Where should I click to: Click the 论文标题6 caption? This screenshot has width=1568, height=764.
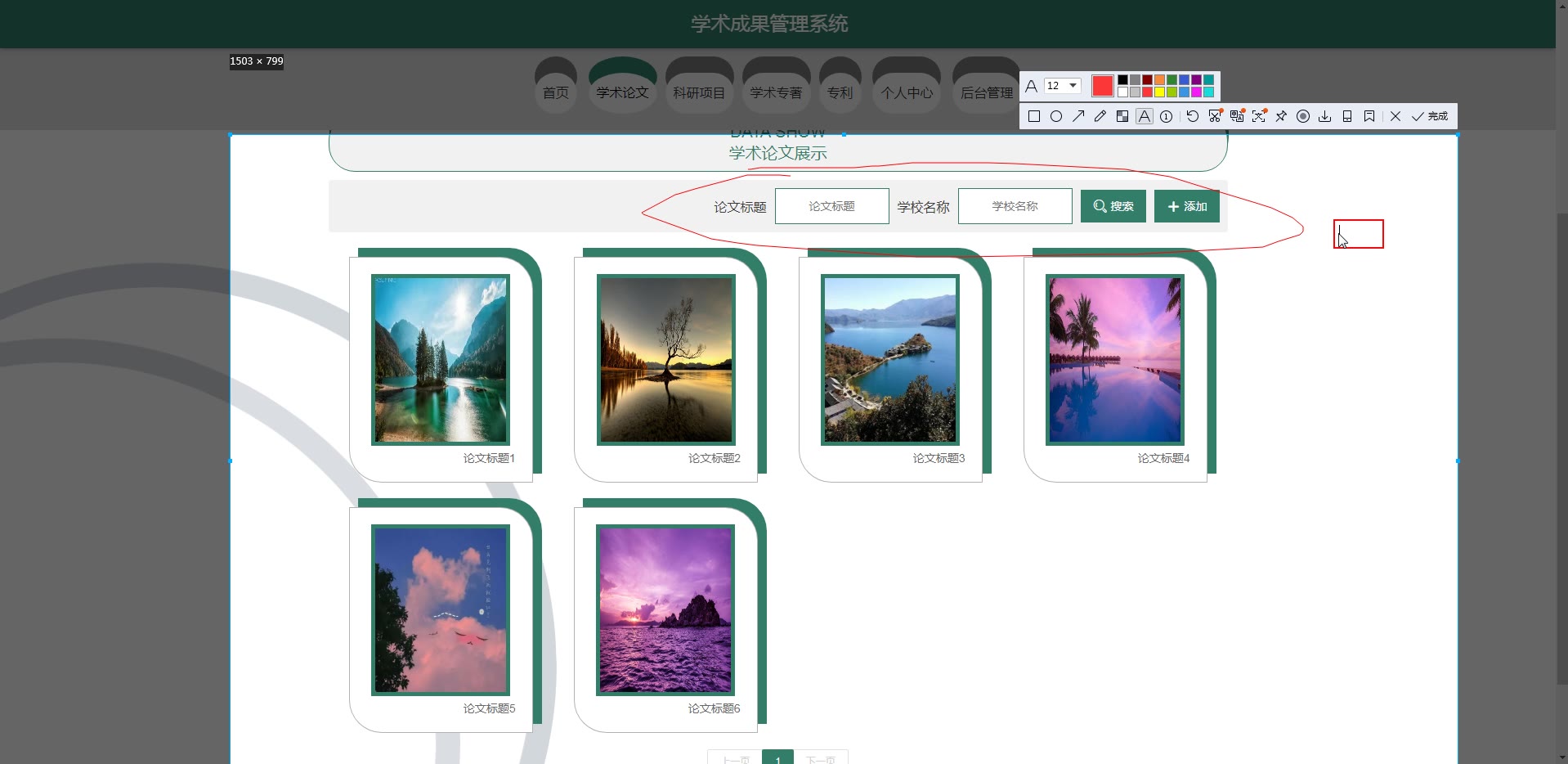click(714, 708)
